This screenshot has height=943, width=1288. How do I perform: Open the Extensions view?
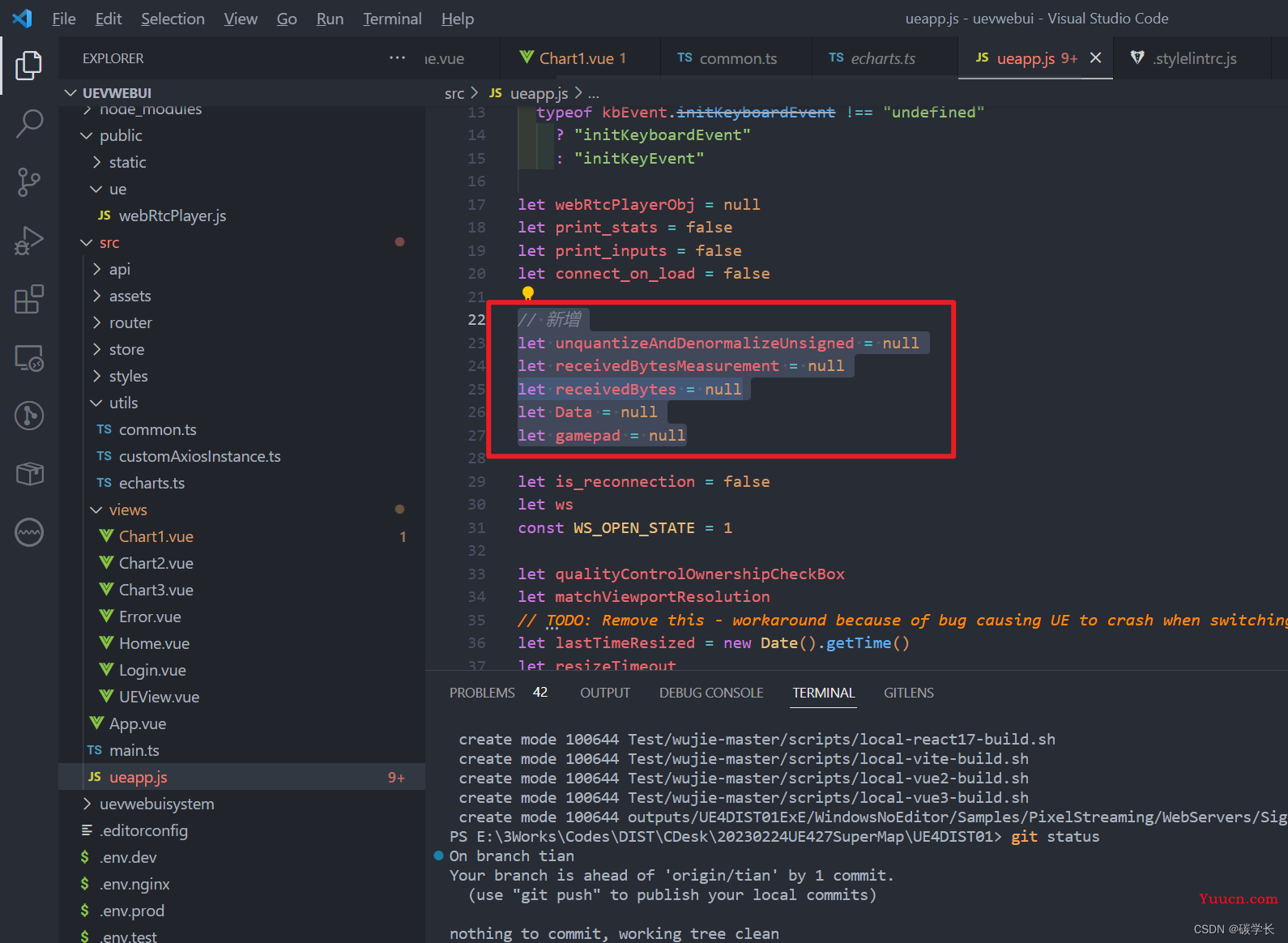[x=29, y=299]
